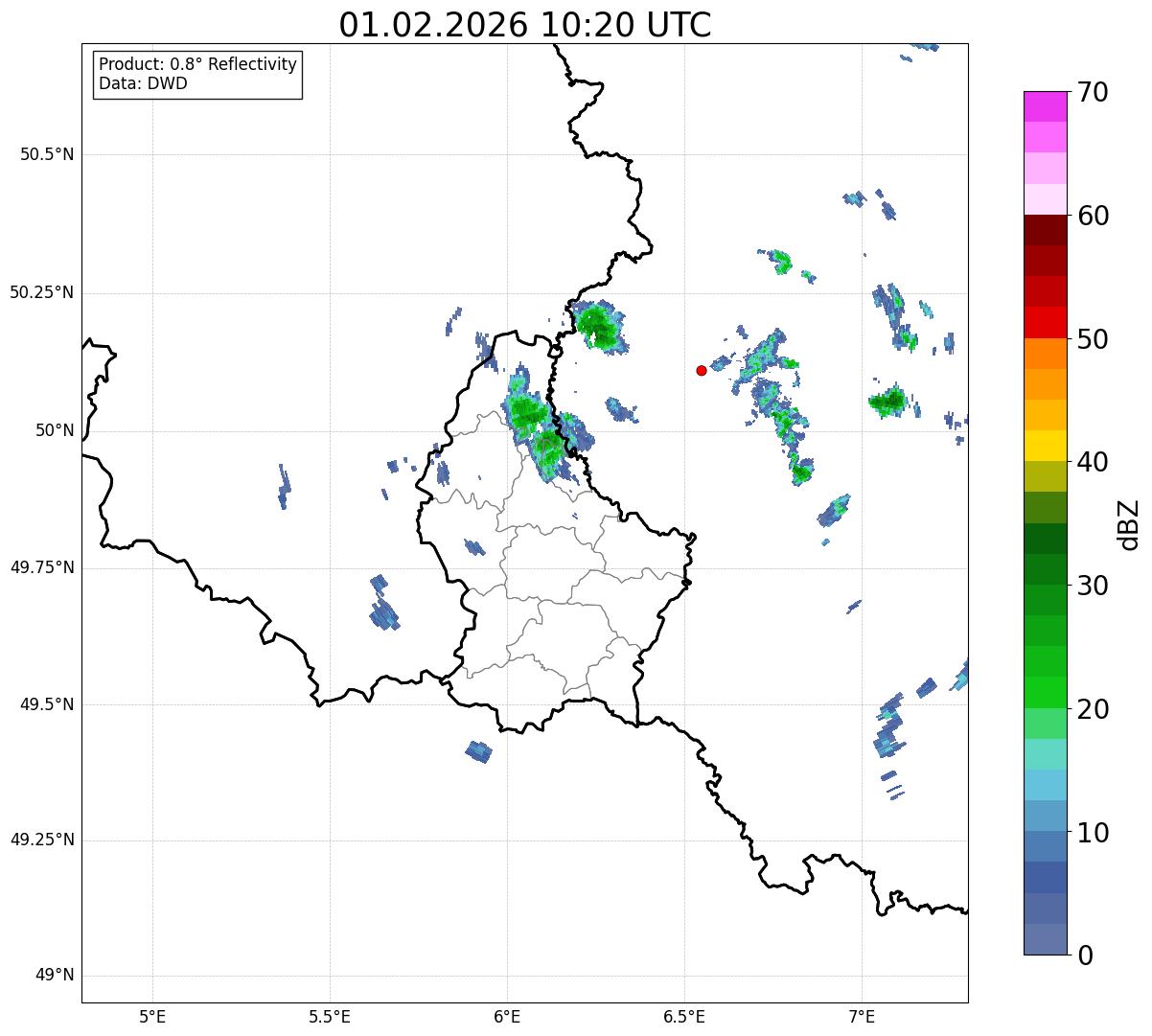Click the colorbar tick label 0
Viewport: 1152px width, 1036px height.
pos(1084,955)
